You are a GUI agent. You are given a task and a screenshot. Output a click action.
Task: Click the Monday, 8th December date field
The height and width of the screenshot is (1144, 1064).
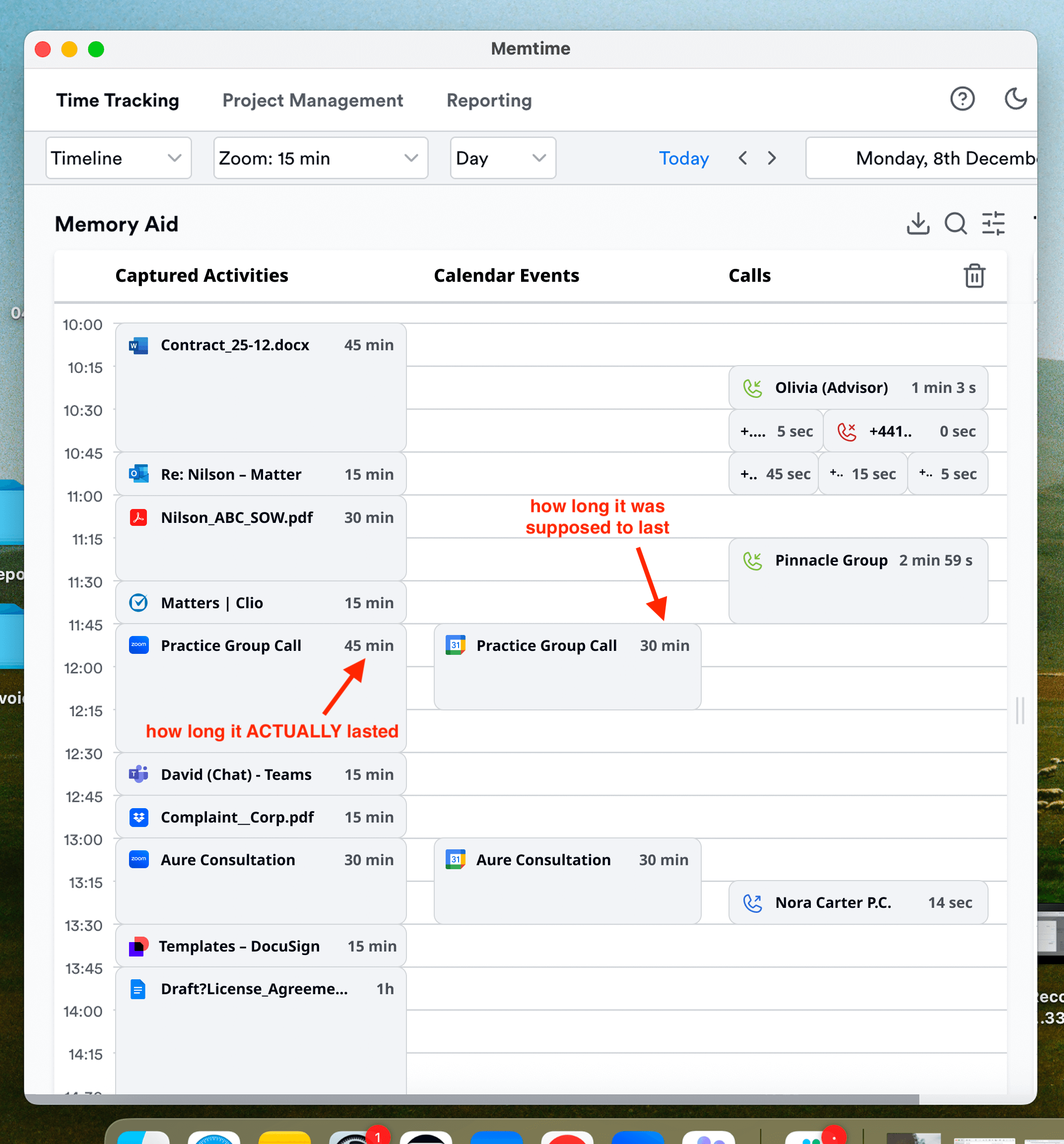click(932, 158)
